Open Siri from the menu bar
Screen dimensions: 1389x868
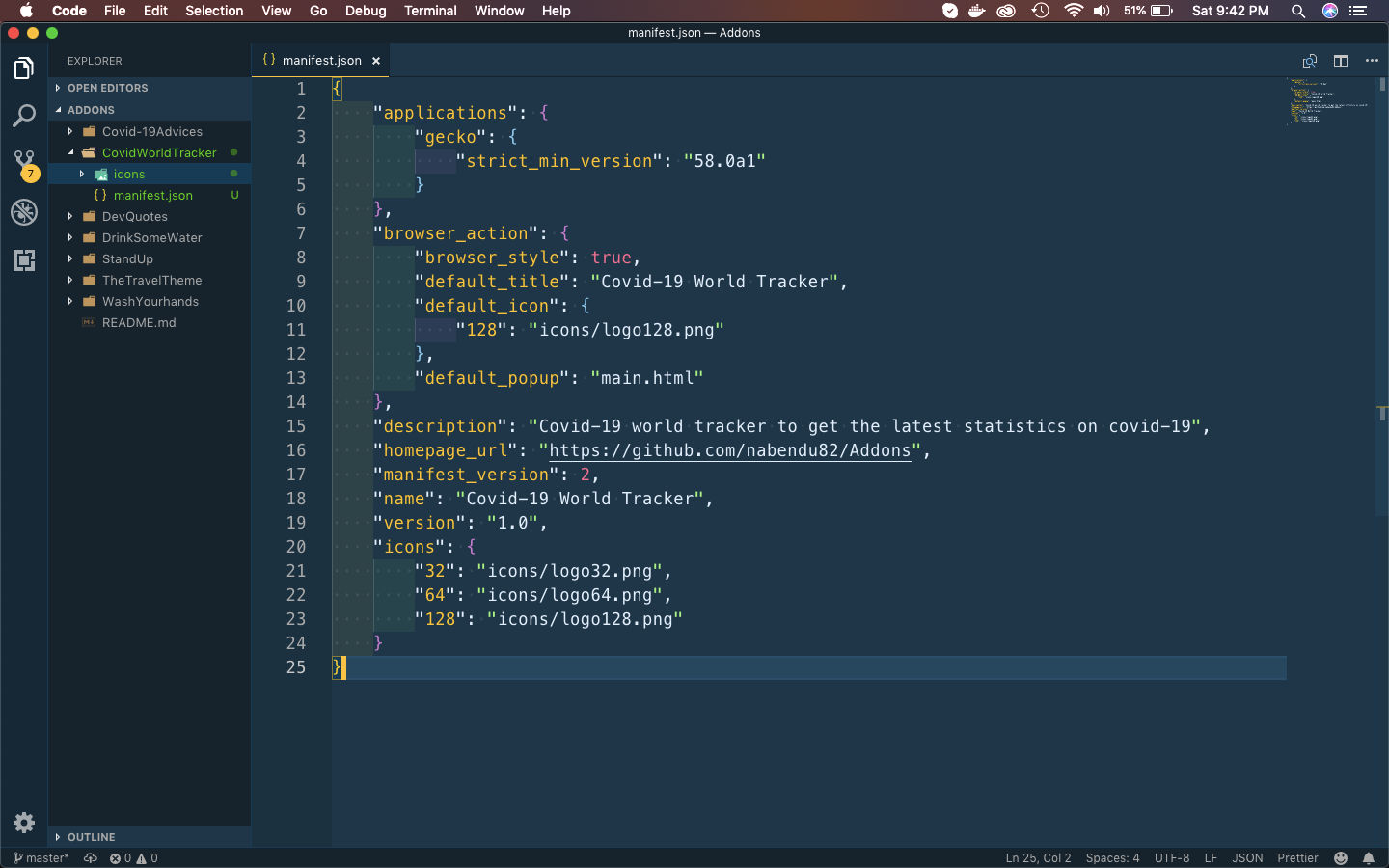tap(1330, 11)
